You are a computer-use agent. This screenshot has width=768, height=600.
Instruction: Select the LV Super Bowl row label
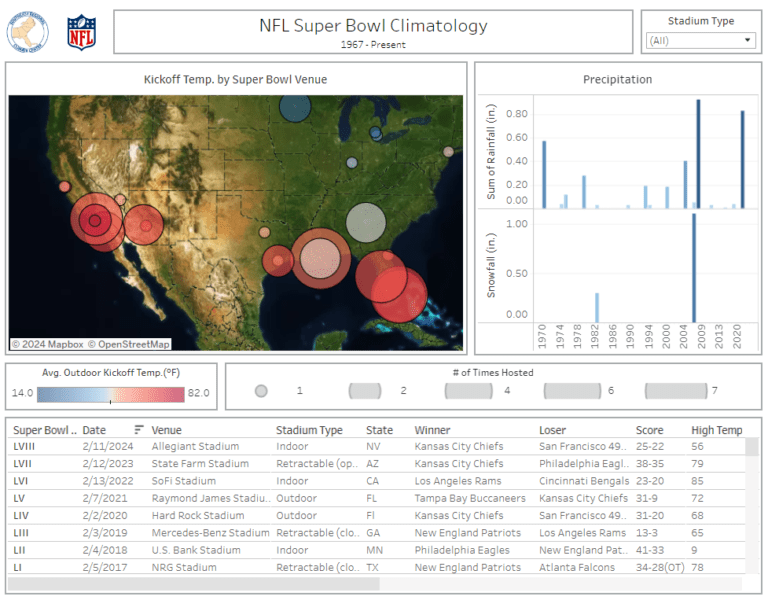click(19, 498)
